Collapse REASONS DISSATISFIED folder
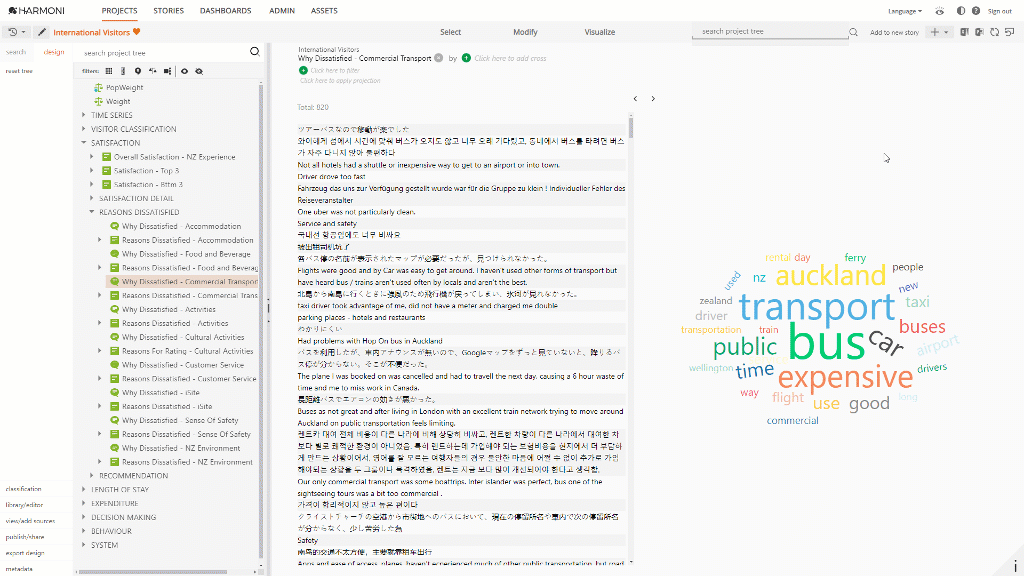This screenshot has width=1024, height=576. [92, 212]
